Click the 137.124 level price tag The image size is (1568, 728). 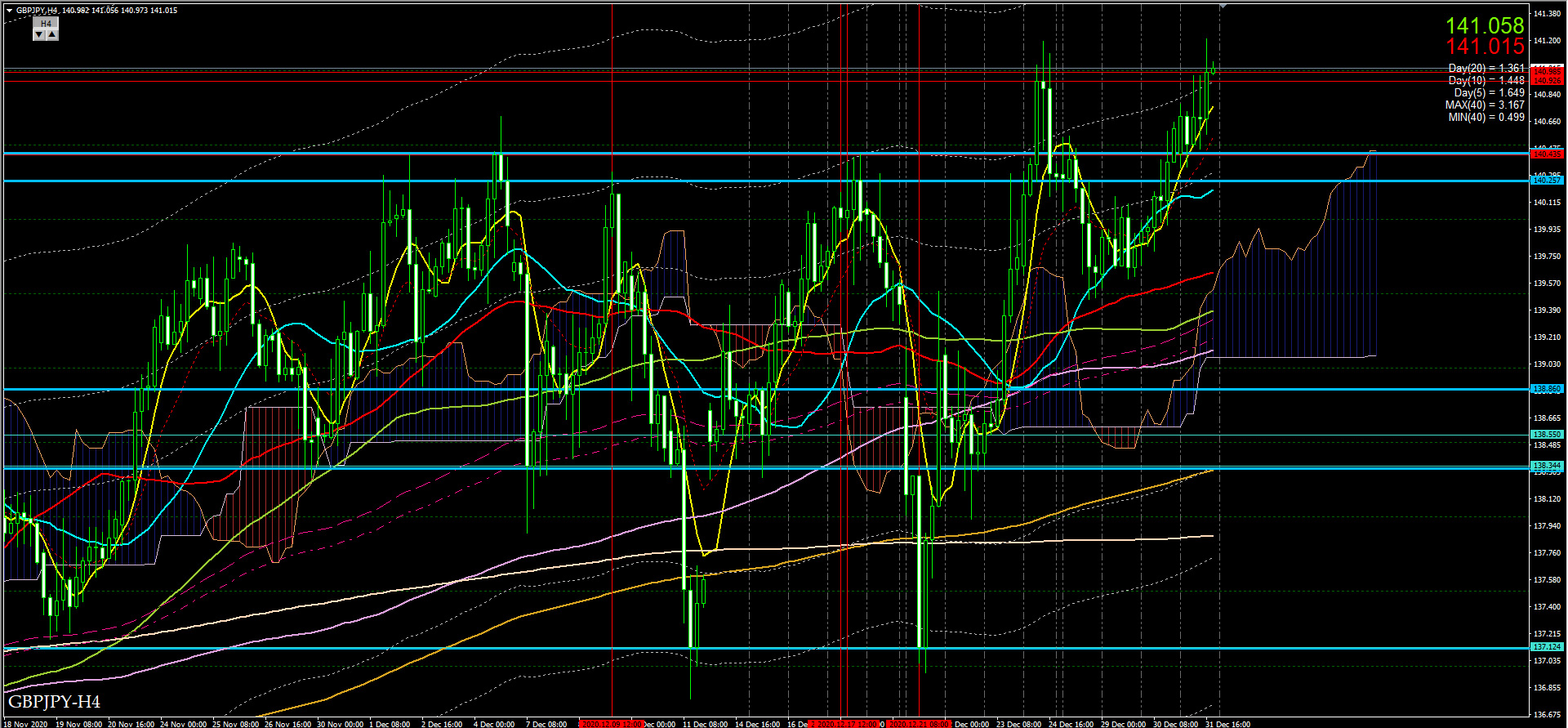tap(1548, 646)
